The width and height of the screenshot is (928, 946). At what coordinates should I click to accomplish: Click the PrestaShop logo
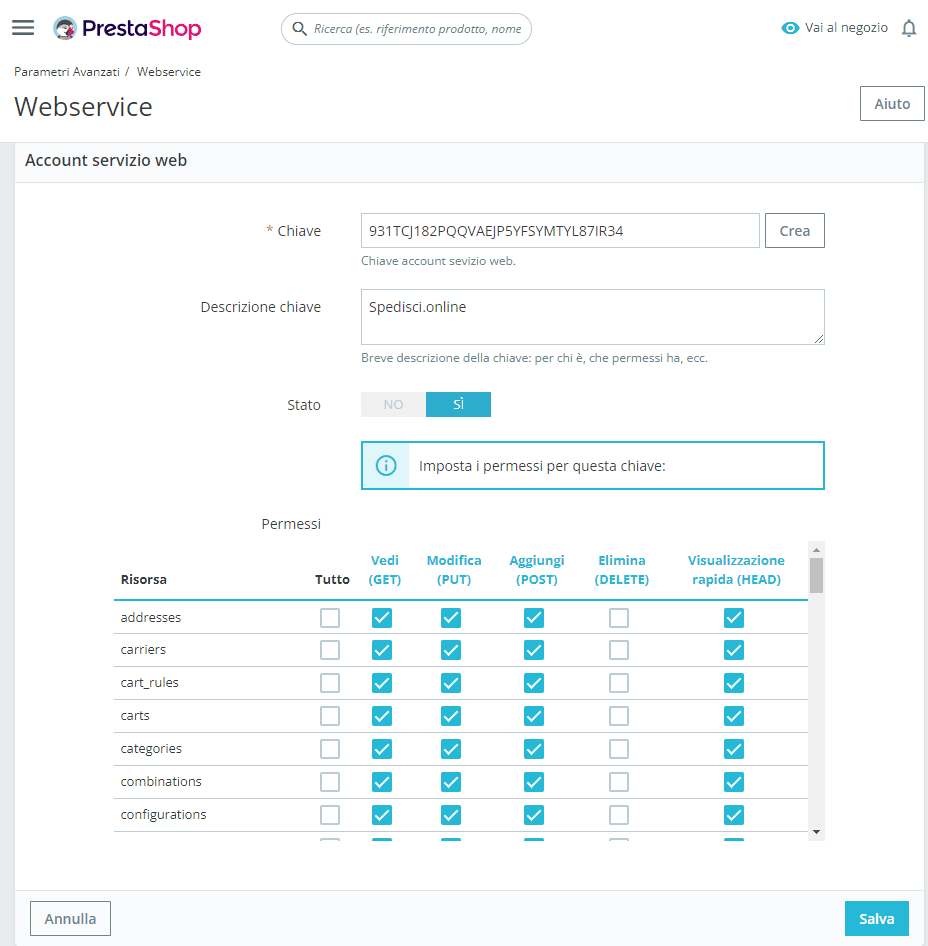pos(126,28)
